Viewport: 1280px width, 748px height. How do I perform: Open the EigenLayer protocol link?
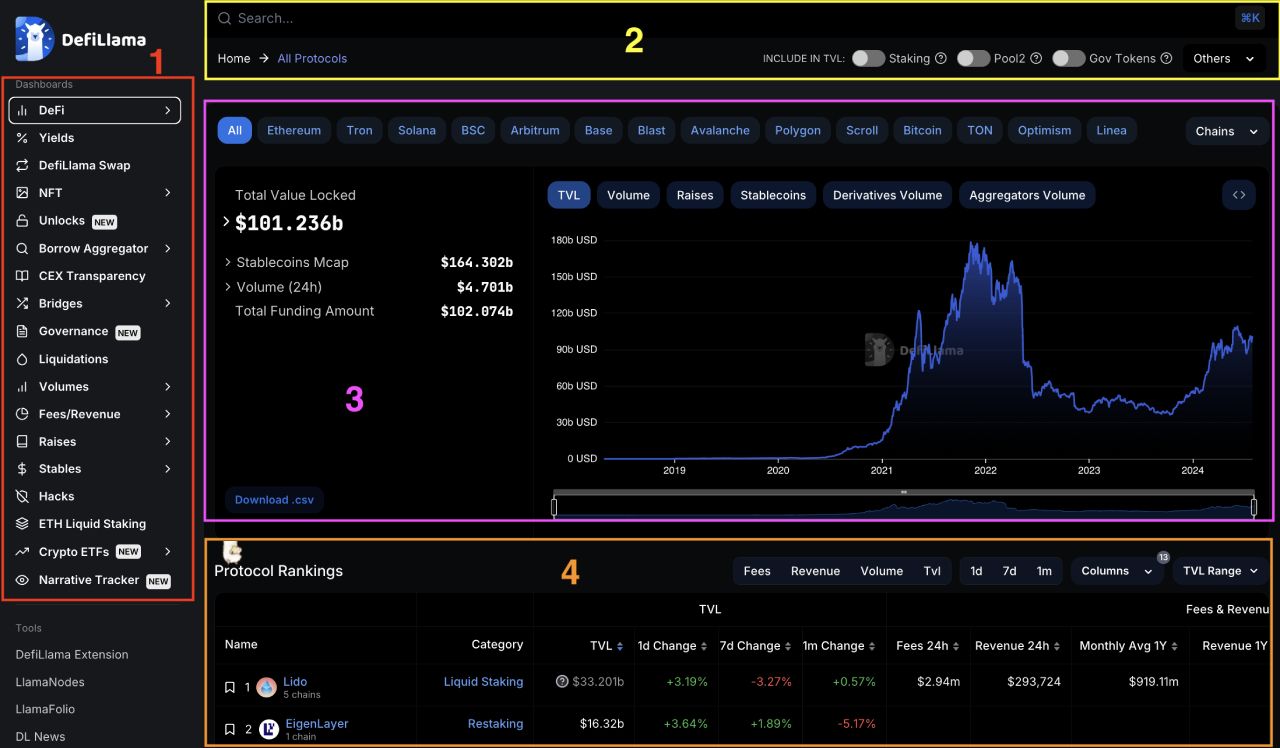pyautogui.click(x=316, y=723)
